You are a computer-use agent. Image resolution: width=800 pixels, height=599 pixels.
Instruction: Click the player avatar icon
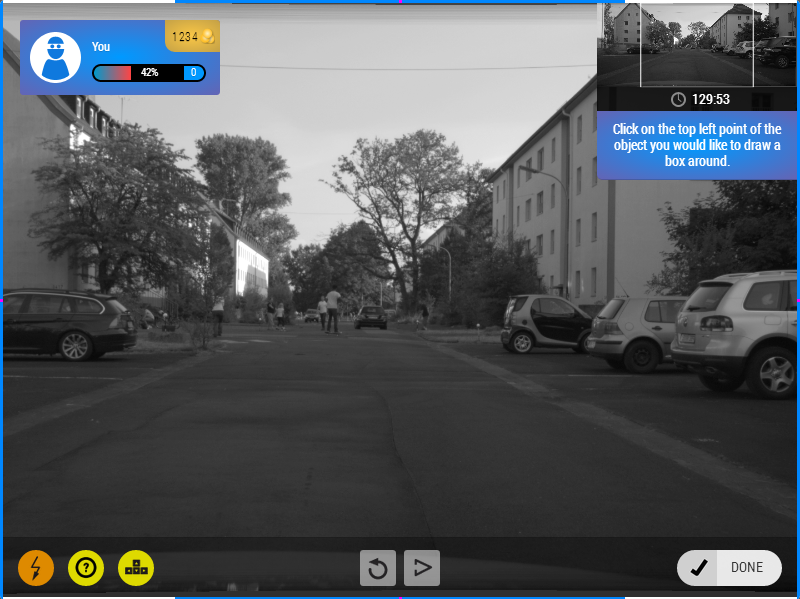pos(55,57)
